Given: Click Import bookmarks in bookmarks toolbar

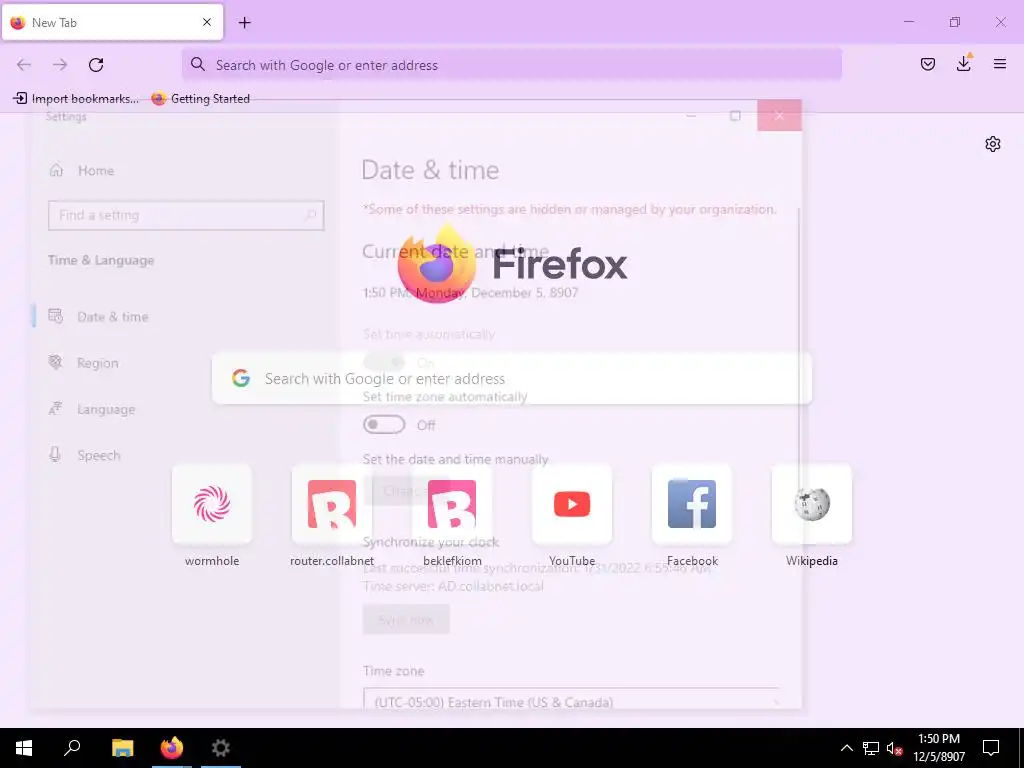Looking at the screenshot, I should (76, 99).
